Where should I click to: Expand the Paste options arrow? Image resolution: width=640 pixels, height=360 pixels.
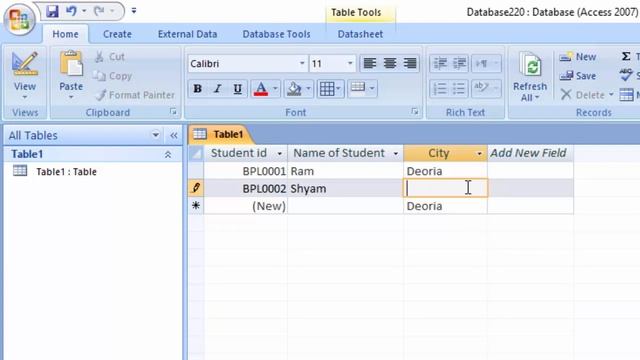71,97
